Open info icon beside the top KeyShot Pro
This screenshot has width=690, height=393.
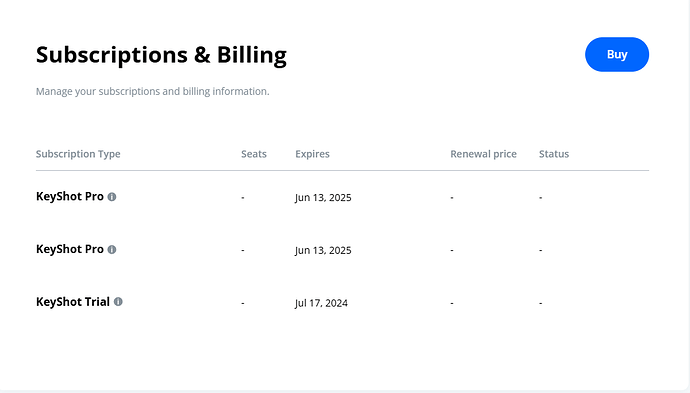(x=112, y=197)
